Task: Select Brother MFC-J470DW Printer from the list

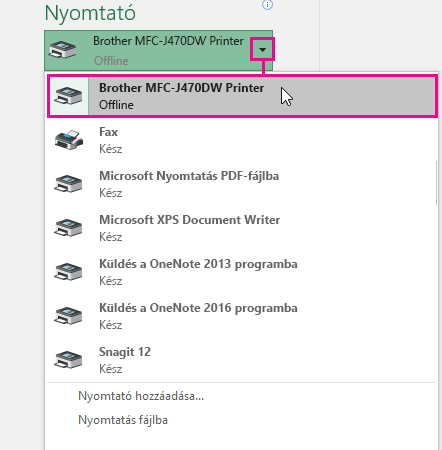Action: [x=242, y=96]
